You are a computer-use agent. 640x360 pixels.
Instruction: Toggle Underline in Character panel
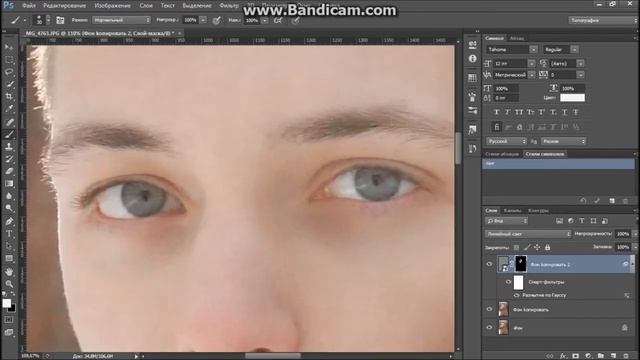coord(564,112)
